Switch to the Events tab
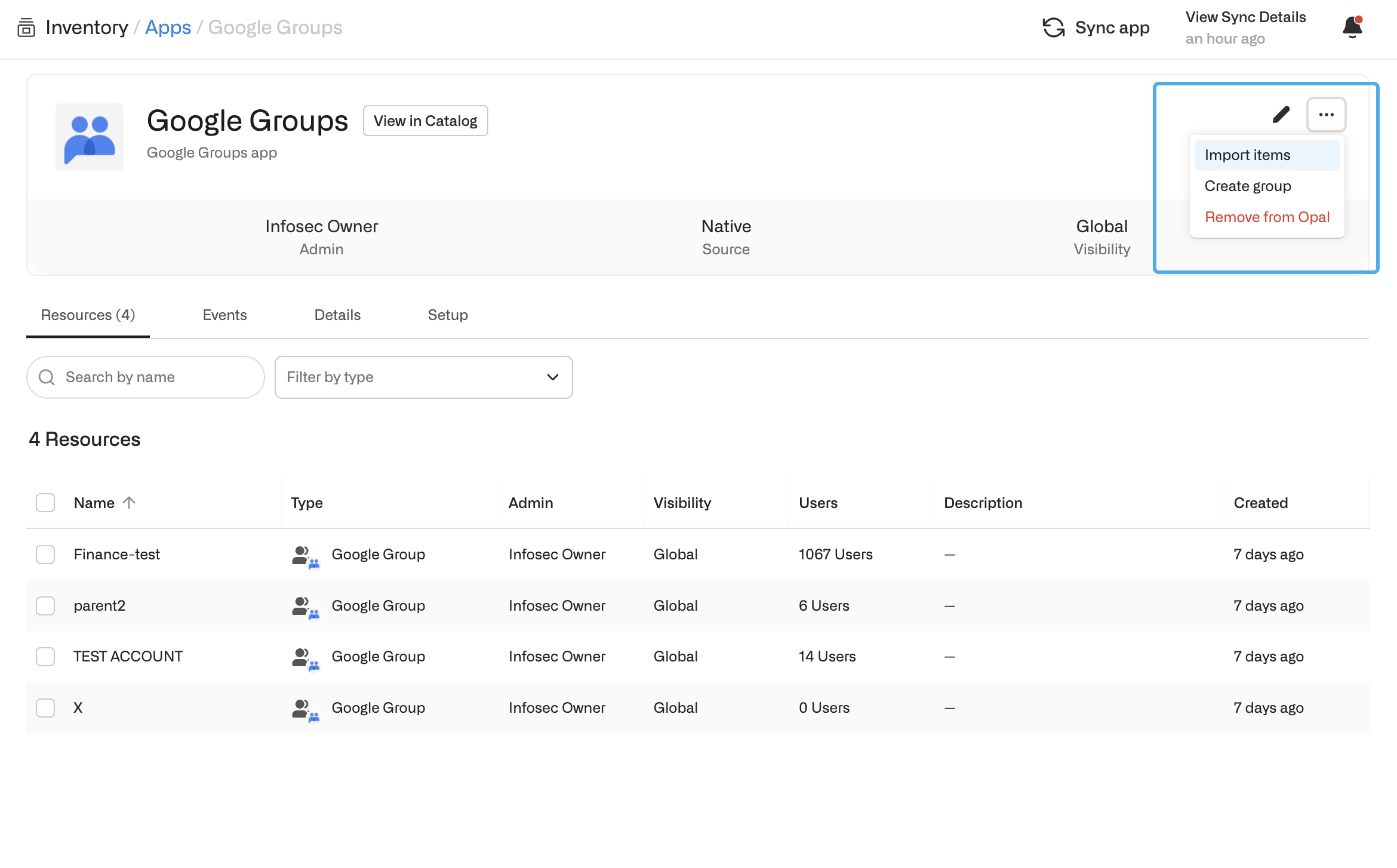The width and height of the screenshot is (1397, 868). point(224,315)
